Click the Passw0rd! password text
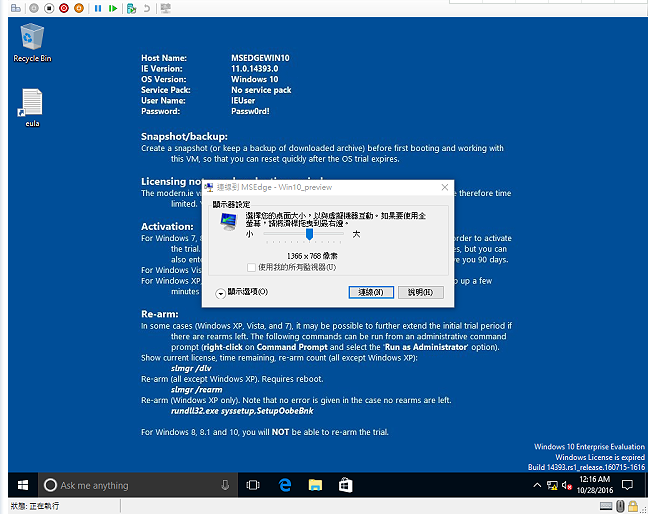 [x=250, y=111]
